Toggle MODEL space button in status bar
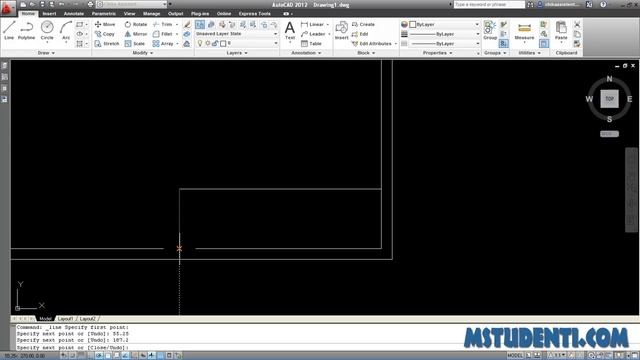The height and width of the screenshot is (360, 640). [x=515, y=356]
